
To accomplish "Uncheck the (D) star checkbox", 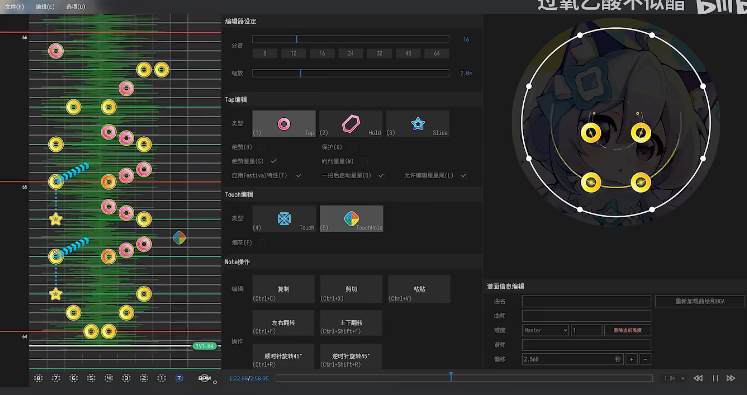I will (x=381, y=176).
